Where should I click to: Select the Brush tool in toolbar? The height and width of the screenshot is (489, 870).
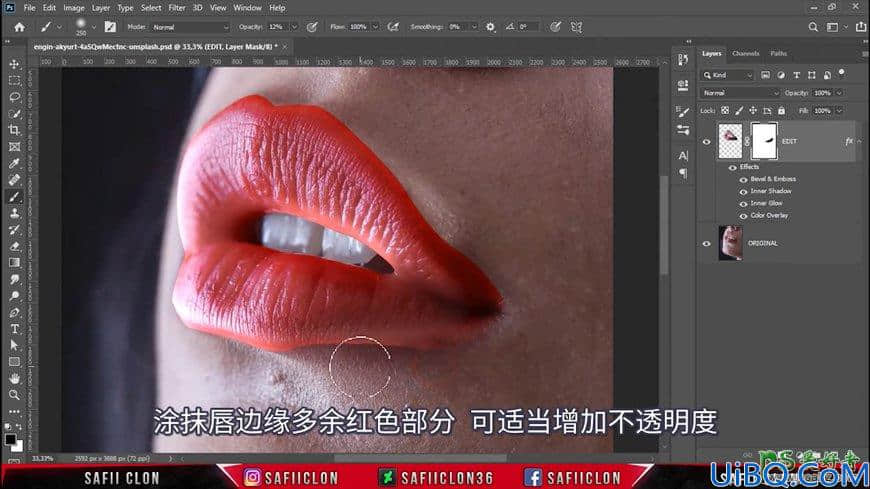14,196
